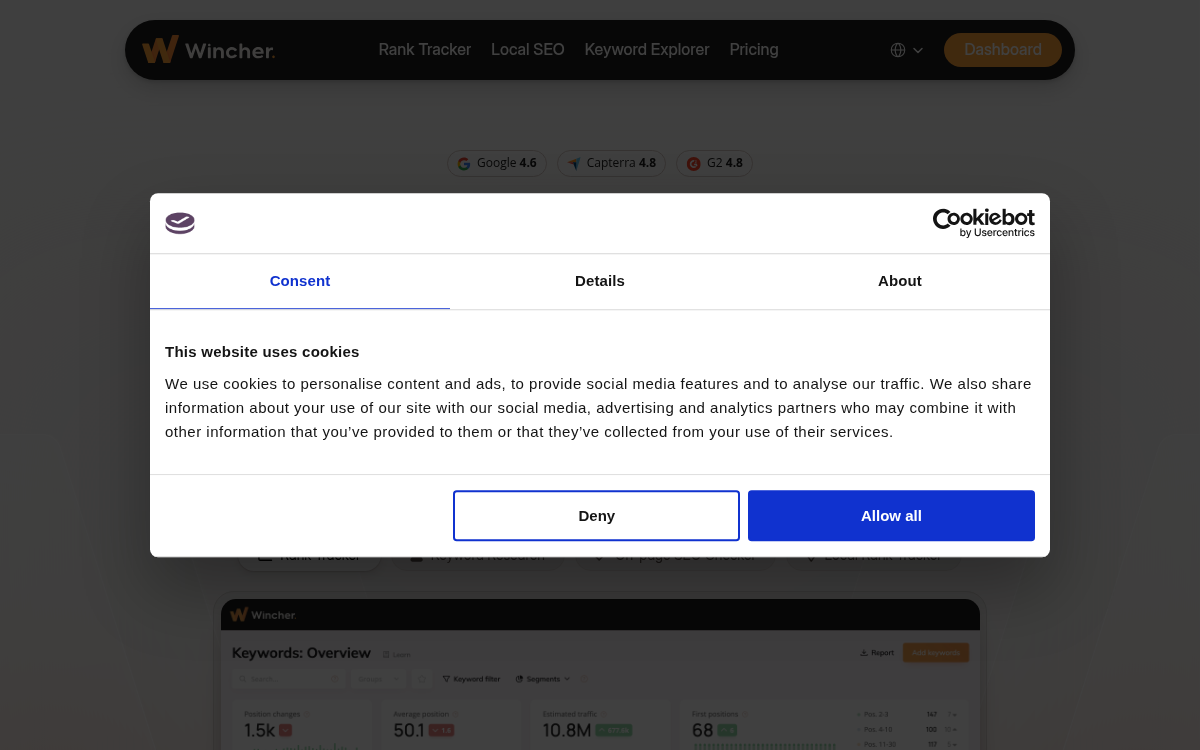The height and width of the screenshot is (750, 1200).
Task: Click the Allow all button
Action: coord(891,516)
